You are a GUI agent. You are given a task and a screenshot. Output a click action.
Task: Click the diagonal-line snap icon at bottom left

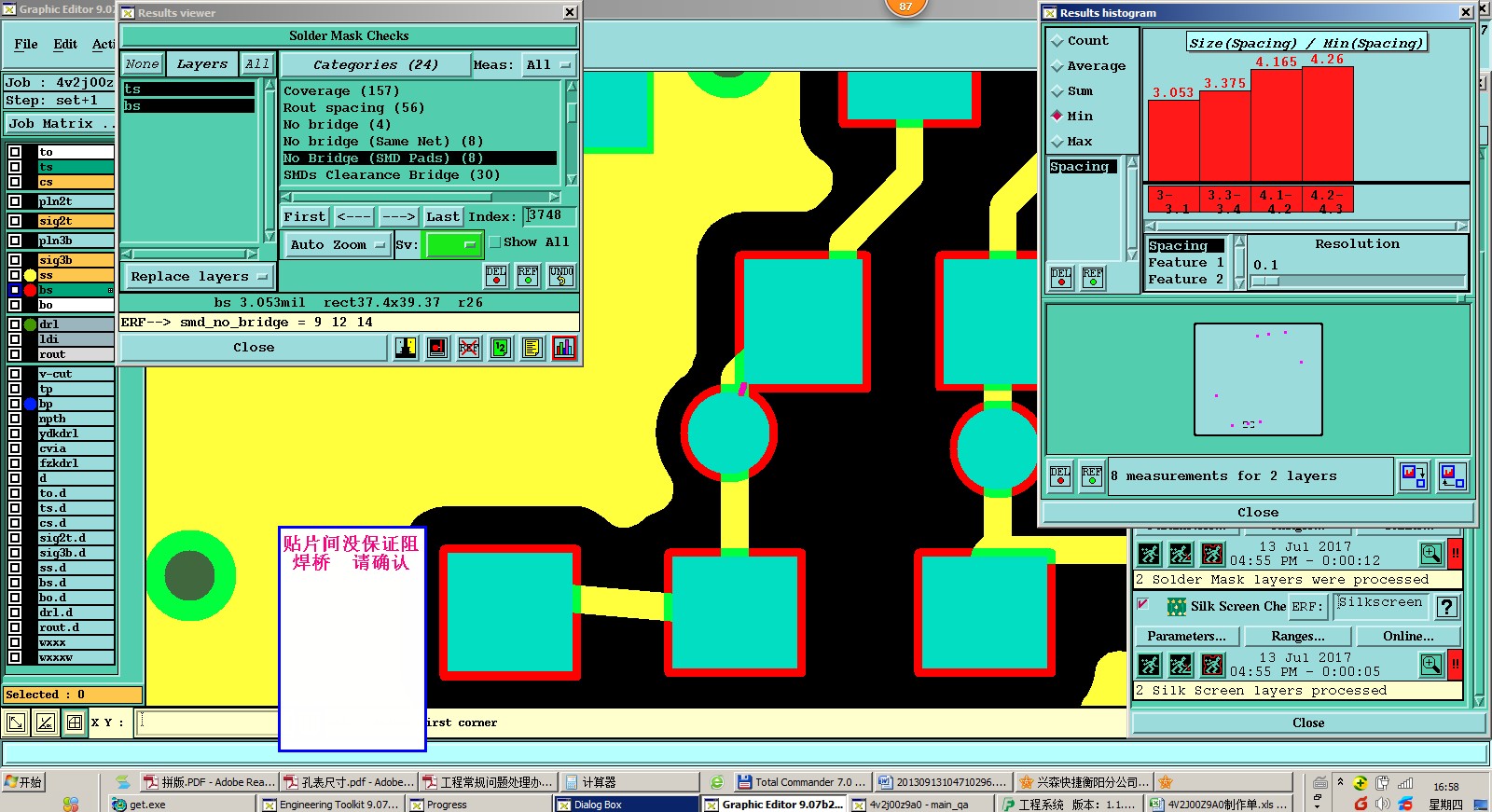pos(45,723)
